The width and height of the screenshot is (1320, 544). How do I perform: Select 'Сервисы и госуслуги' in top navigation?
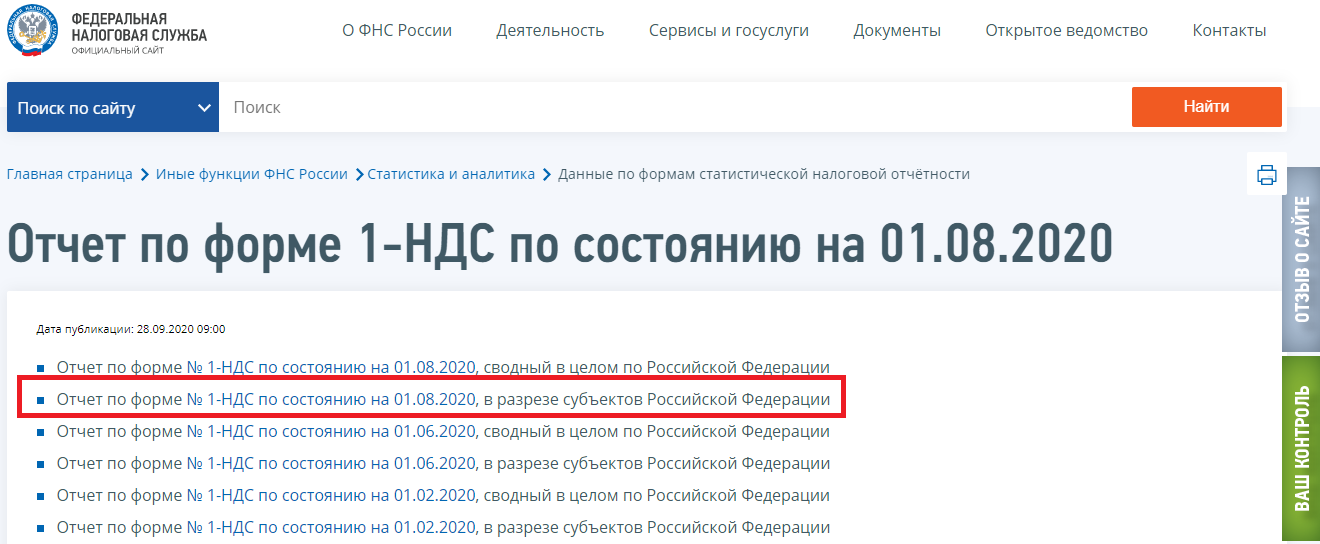(728, 30)
